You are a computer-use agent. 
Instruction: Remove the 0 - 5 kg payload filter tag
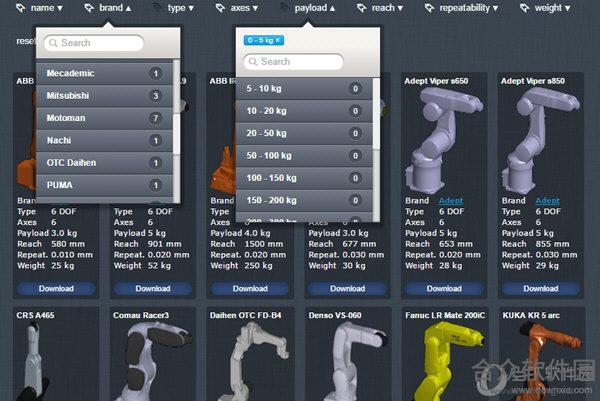278,40
